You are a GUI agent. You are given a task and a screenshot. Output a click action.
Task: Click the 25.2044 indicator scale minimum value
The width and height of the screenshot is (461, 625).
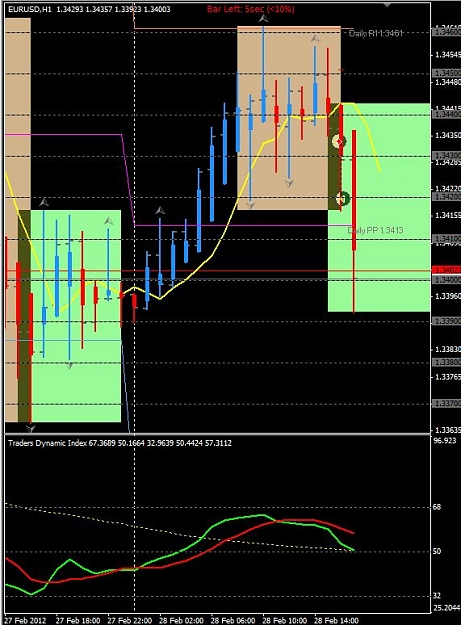pos(447,608)
